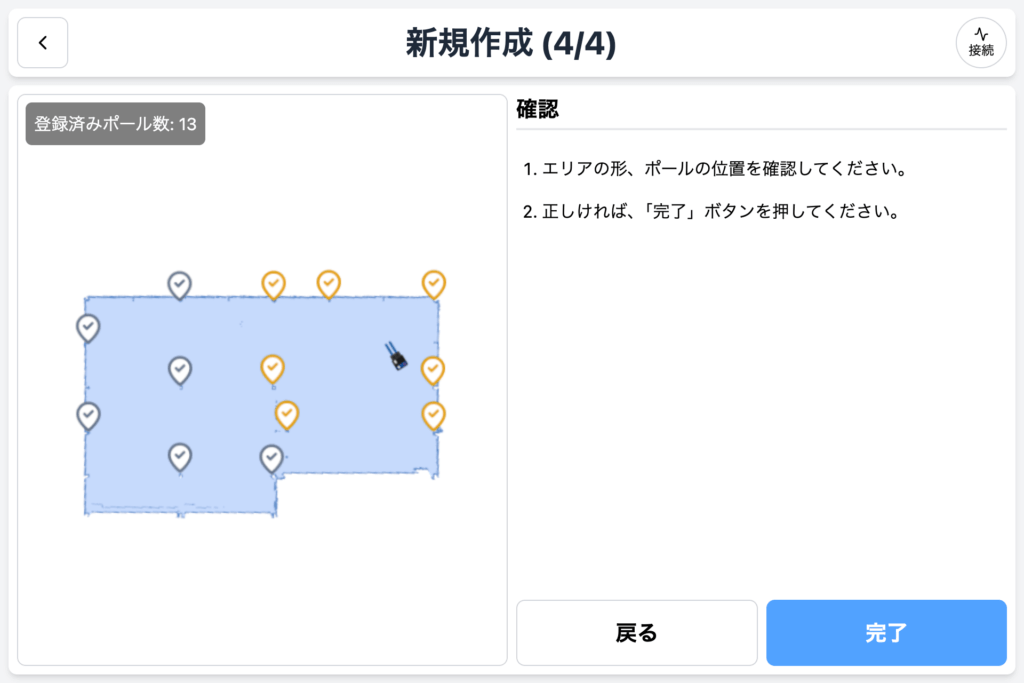Screen dimensions: 1024x683
Task: Click the upper orange pole marker in the area's interior
Action: tap(273, 369)
